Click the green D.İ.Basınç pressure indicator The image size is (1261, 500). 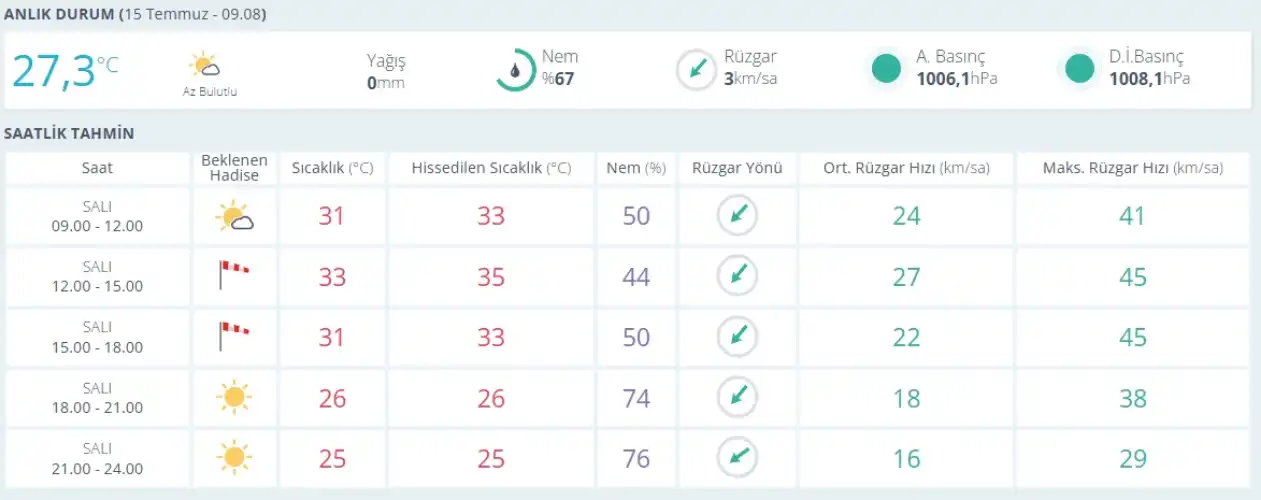1079,69
